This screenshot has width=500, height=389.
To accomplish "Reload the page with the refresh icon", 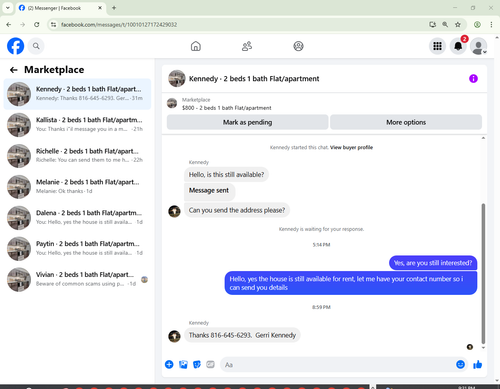I will 37,25.
